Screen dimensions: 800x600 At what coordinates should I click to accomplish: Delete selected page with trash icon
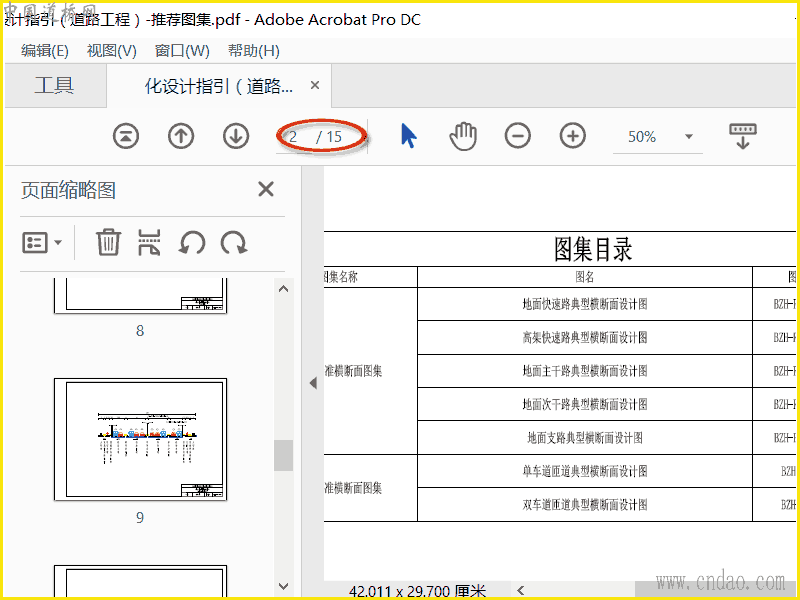(108, 242)
